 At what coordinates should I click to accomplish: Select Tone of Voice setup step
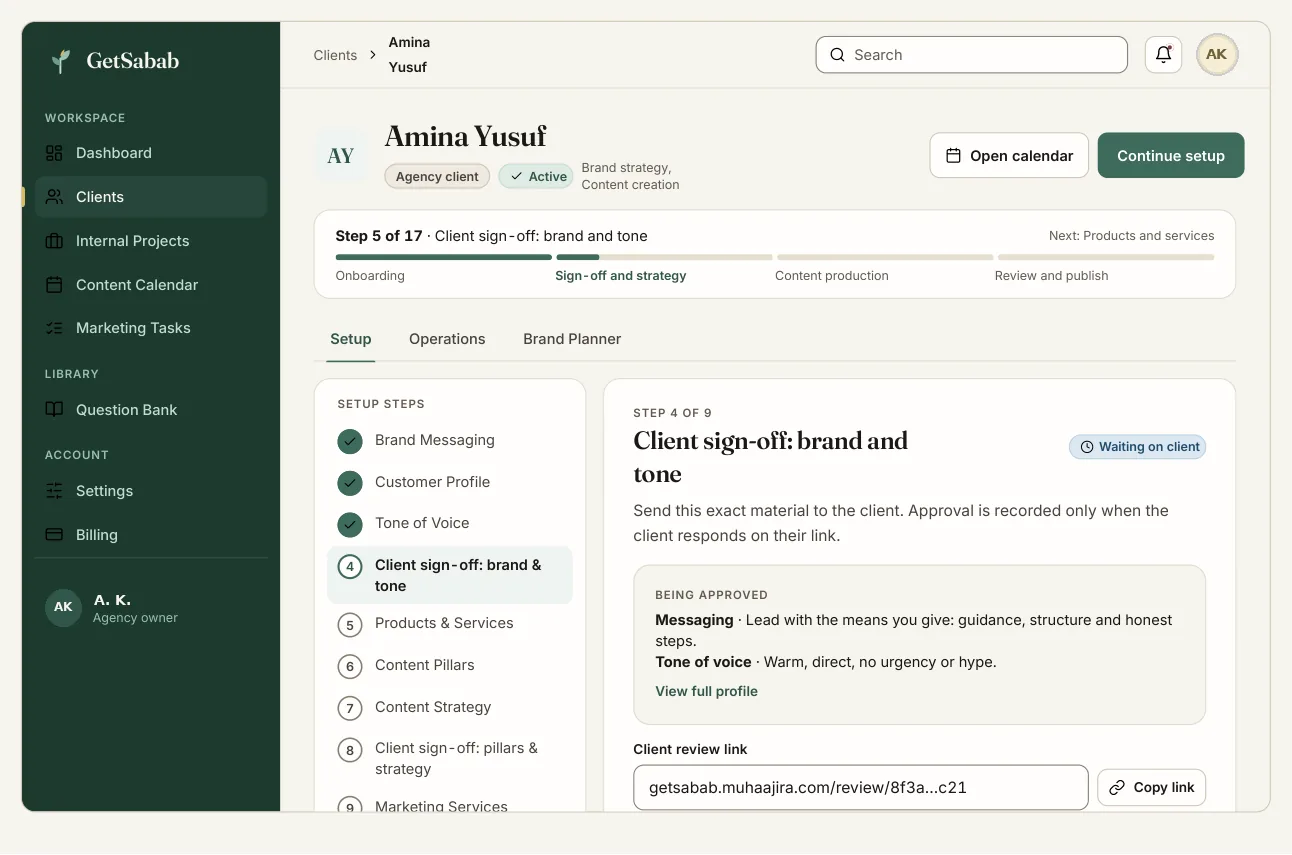point(450,524)
